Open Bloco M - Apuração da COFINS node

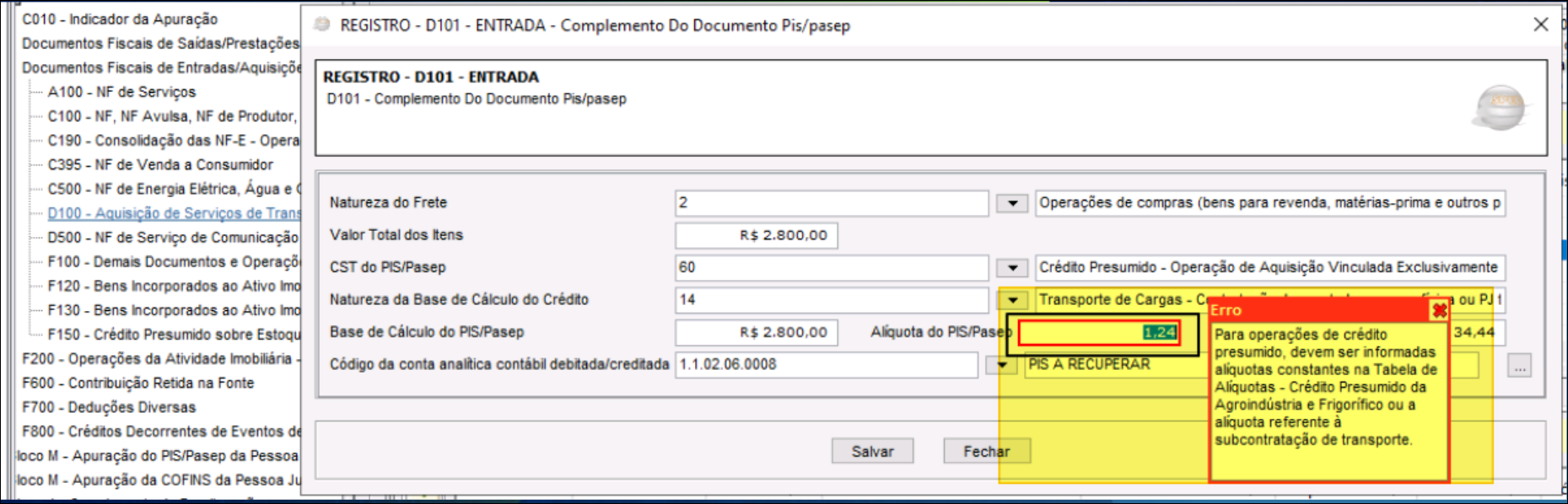[159, 480]
